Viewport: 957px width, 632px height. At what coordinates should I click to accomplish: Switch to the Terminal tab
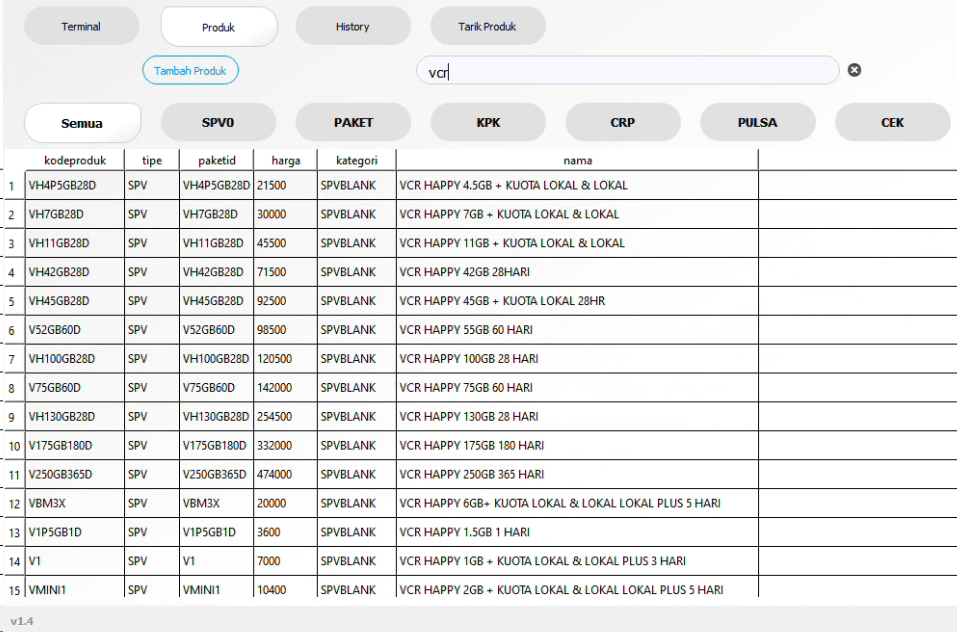pyautogui.click(x=81, y=25)
